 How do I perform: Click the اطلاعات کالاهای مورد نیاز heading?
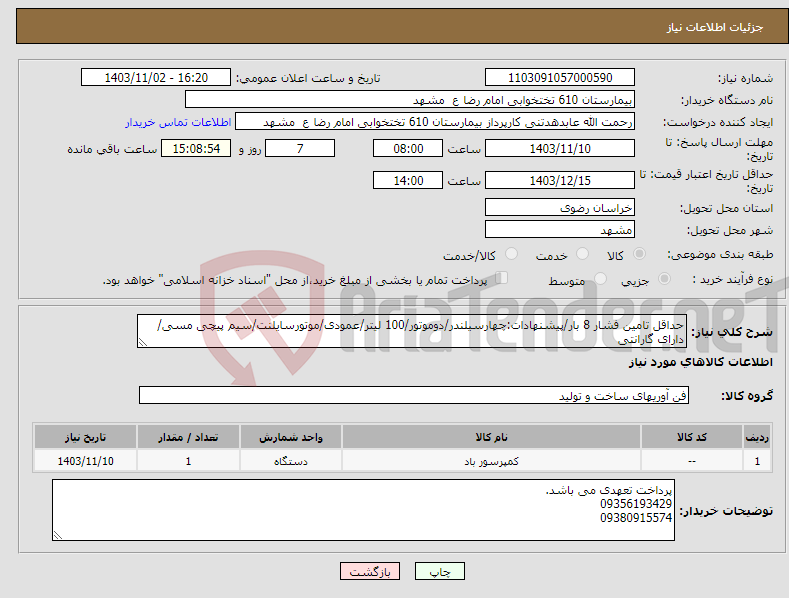coord(700,362)
